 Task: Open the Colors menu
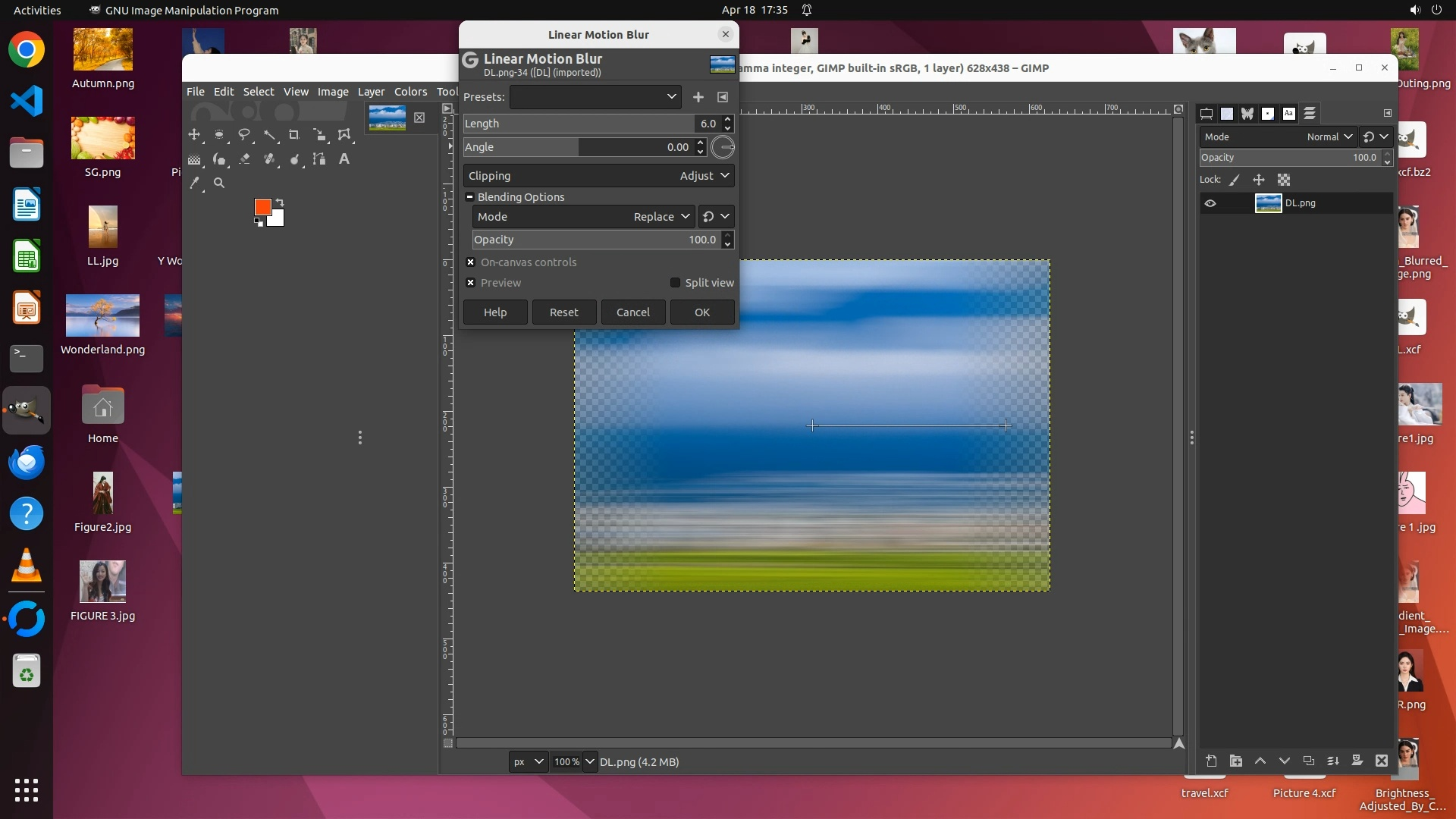point(410,92)
